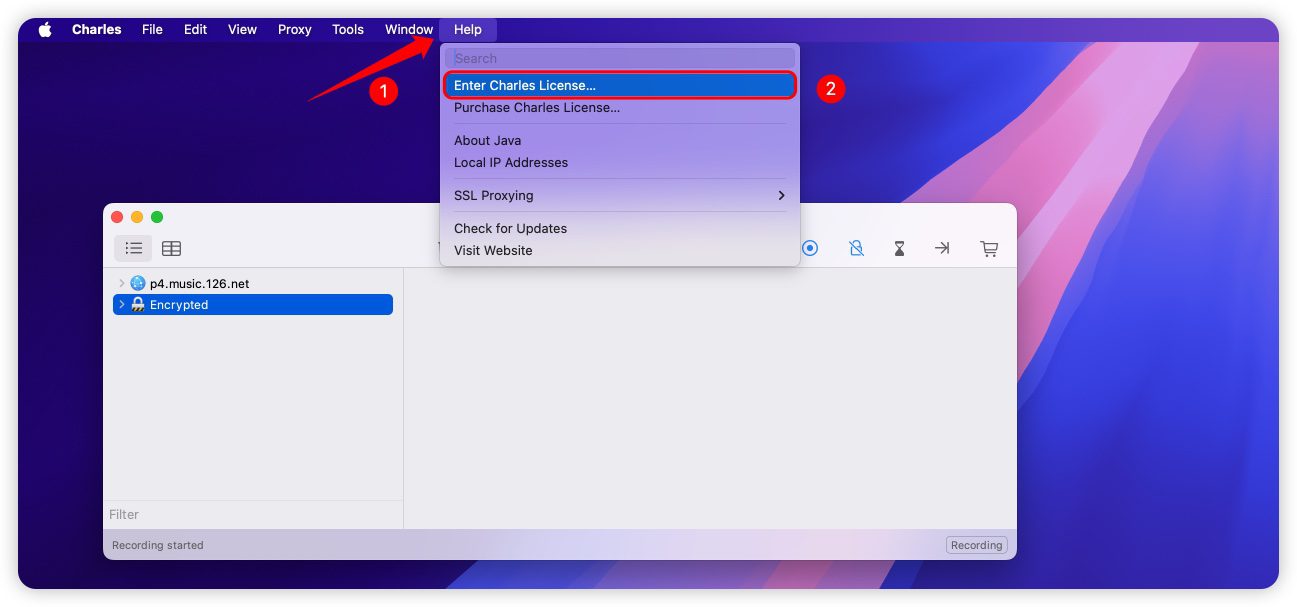Open the Window menu
This screenshot has height=607, width=1297.
click(409, 30)
